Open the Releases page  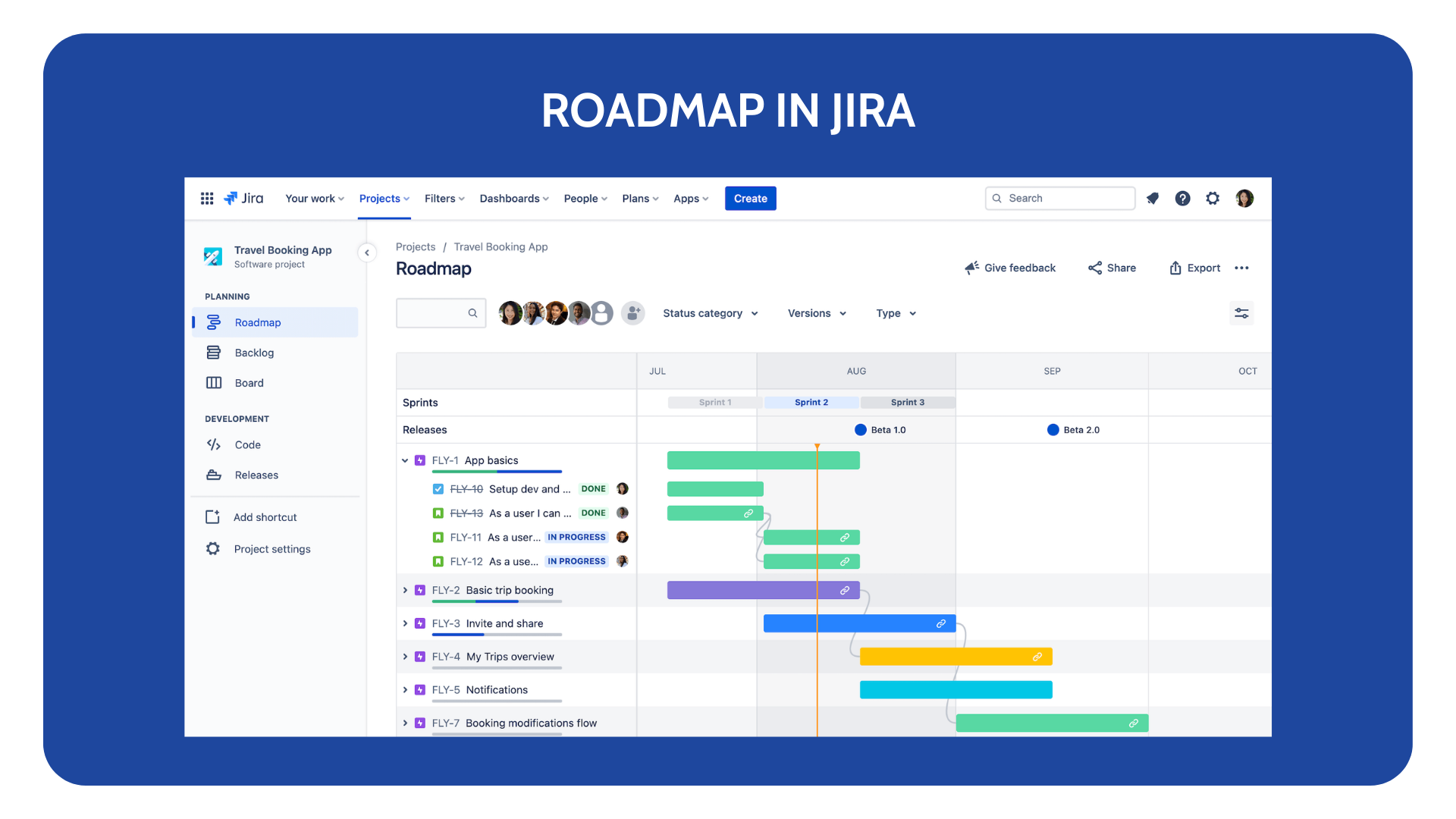[255, 475]
